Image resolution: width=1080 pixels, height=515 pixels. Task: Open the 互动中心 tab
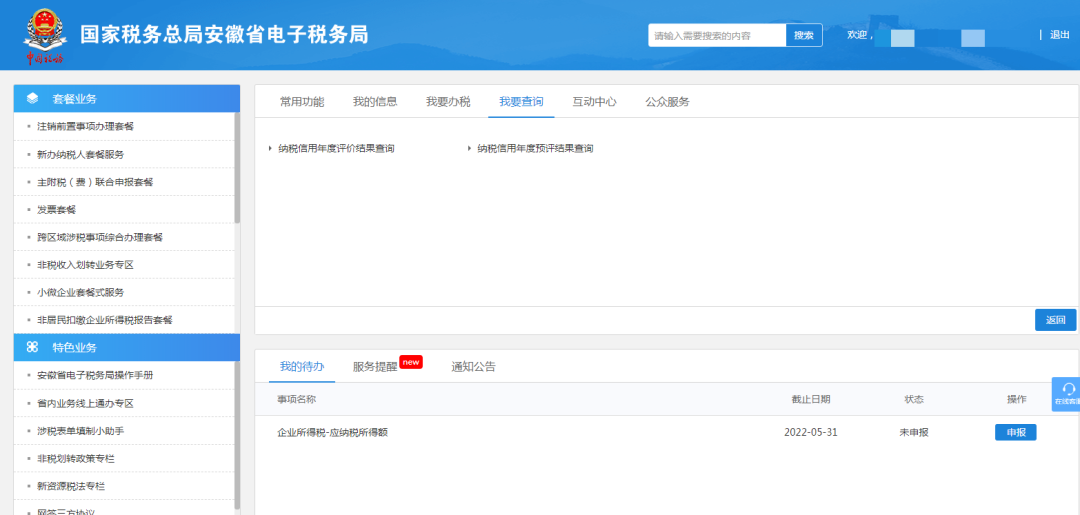coord(594,101)
